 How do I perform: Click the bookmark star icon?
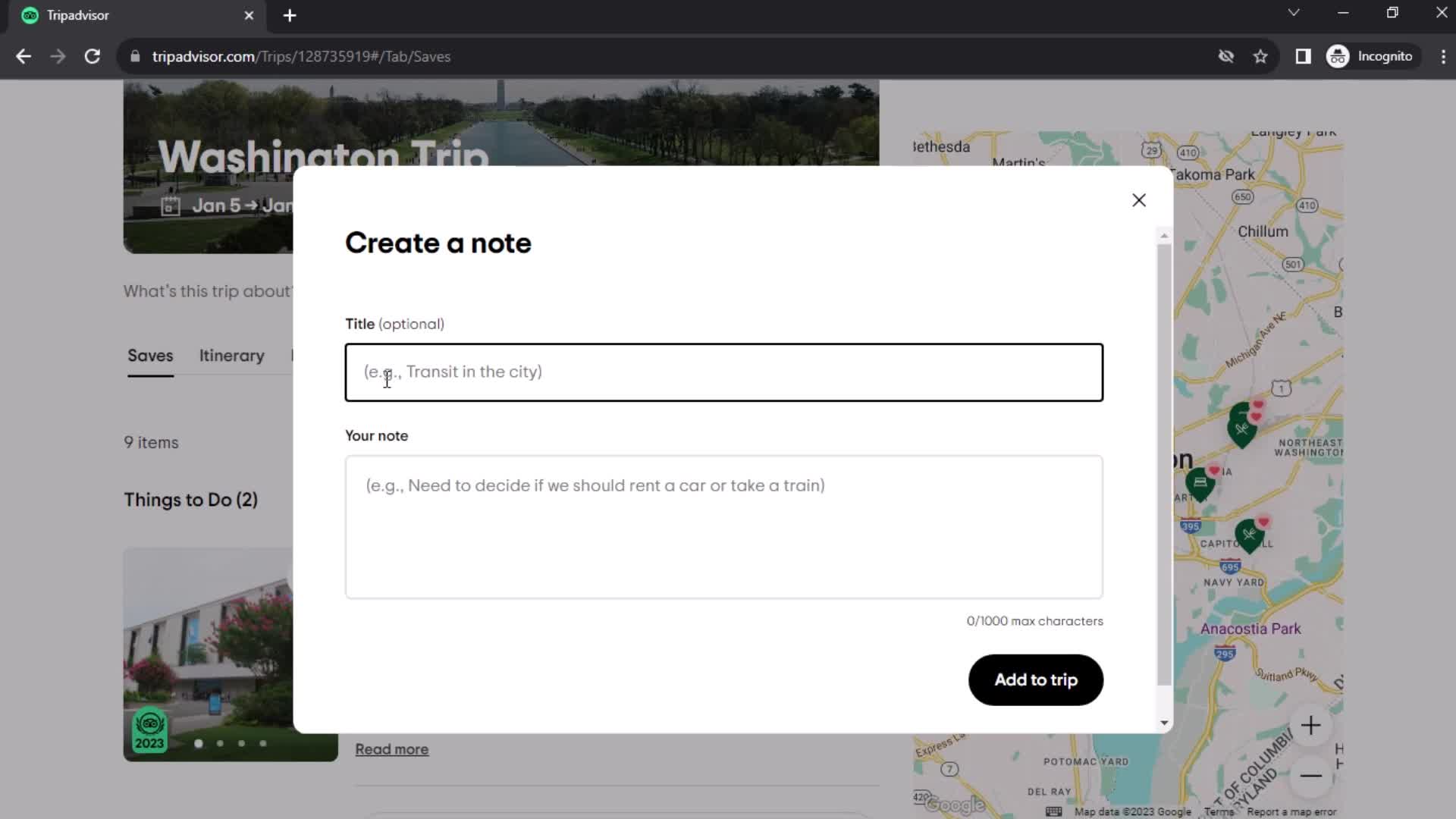(x=1262, y=56)
